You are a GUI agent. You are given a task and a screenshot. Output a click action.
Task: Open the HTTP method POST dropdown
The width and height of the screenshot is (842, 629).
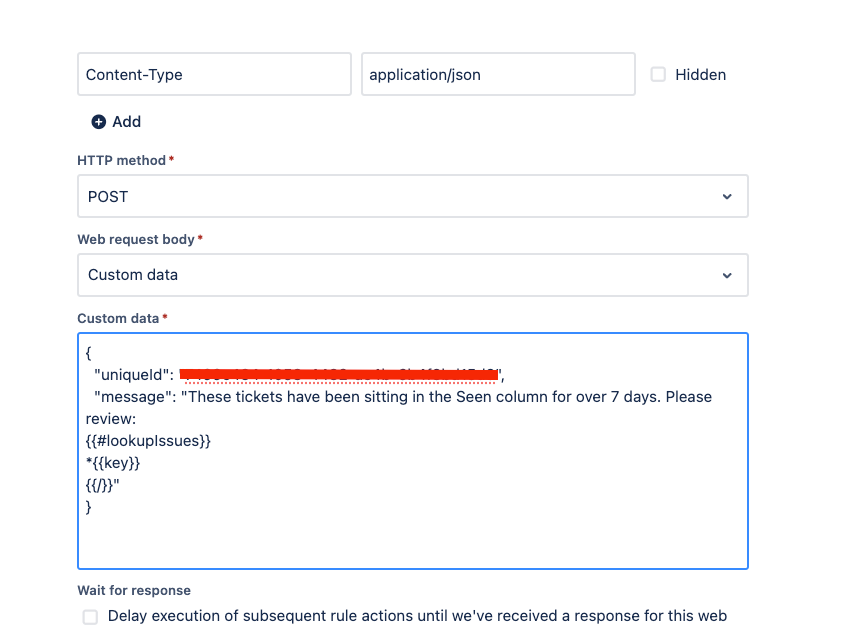point(412,196)
